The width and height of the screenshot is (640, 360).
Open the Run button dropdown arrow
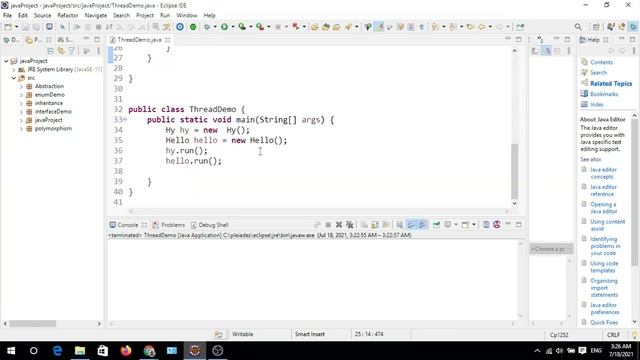tap(233, 27)
